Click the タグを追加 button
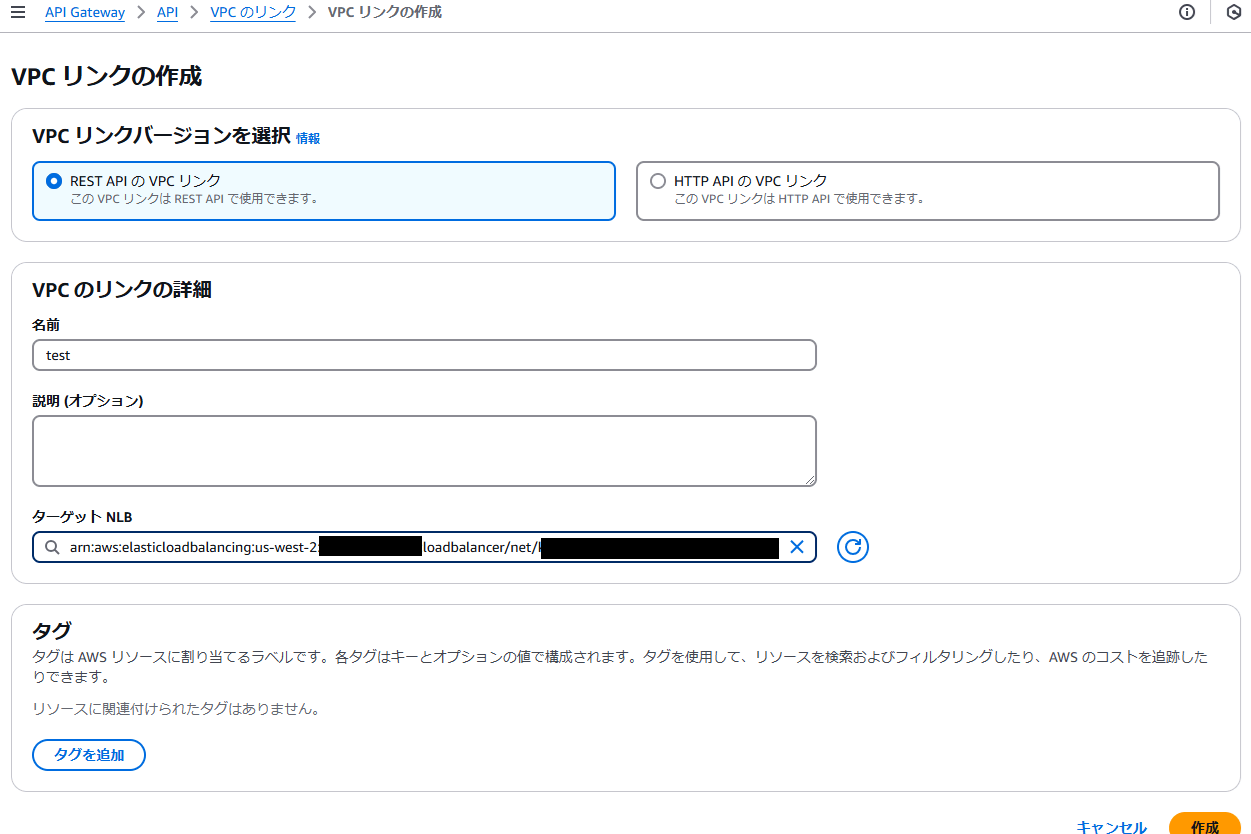 pos(88,755)
